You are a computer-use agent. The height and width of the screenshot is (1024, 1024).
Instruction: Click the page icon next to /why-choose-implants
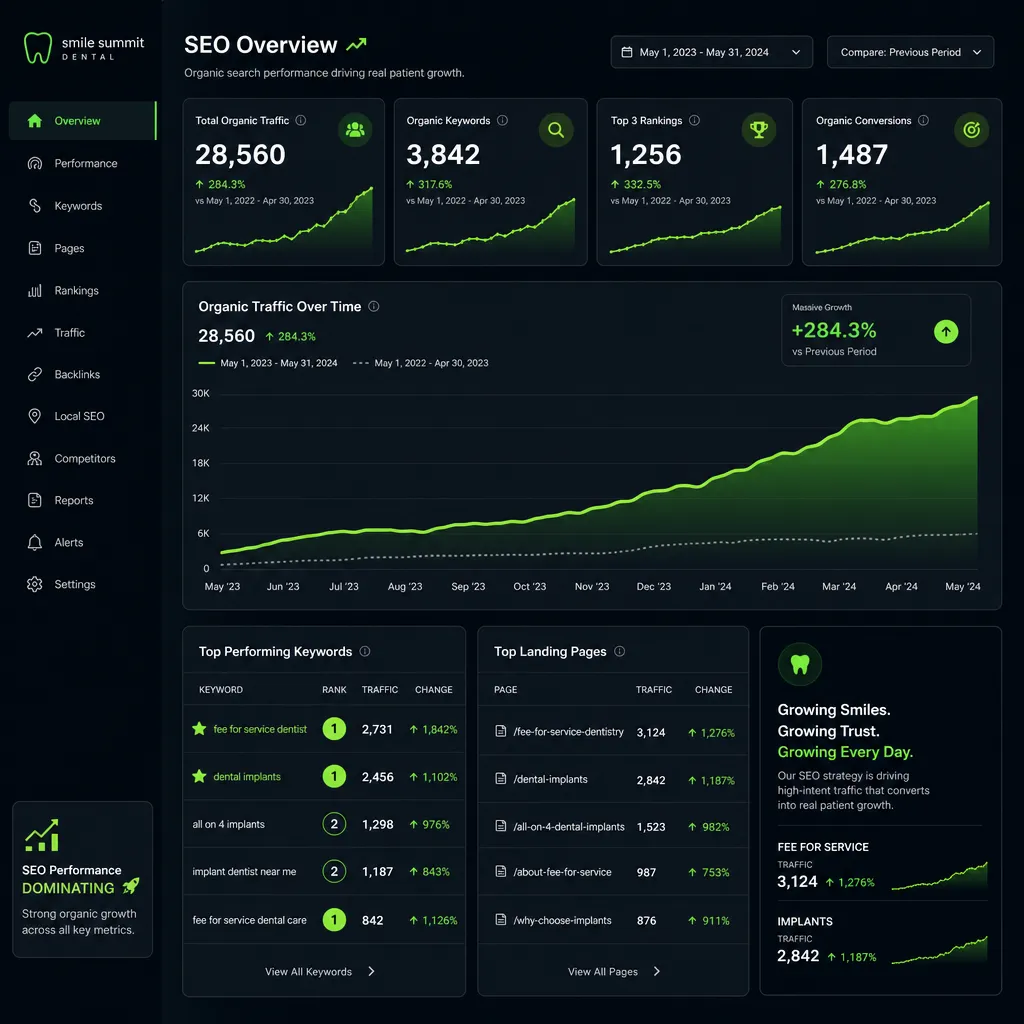coord(501,920)
